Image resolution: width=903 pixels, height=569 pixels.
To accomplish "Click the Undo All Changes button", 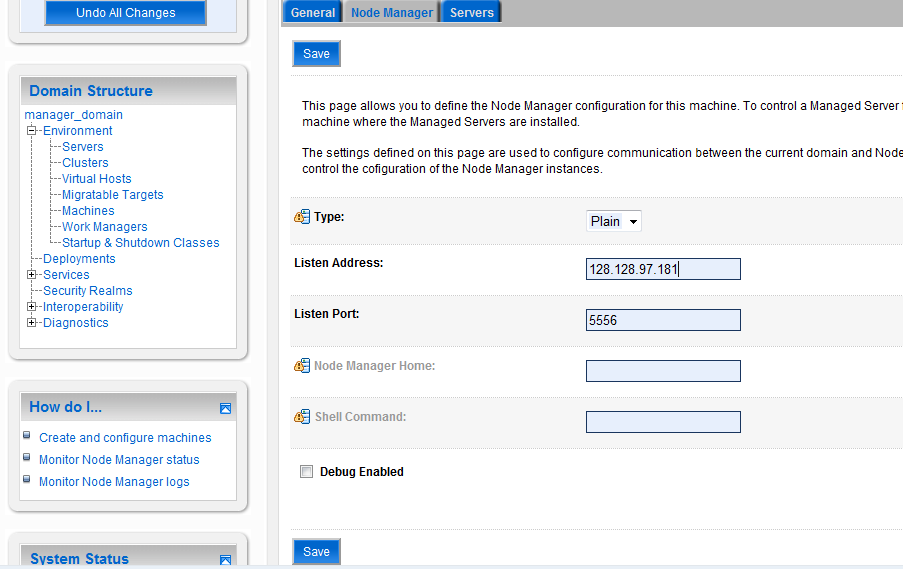I will (x=126, y=13).
